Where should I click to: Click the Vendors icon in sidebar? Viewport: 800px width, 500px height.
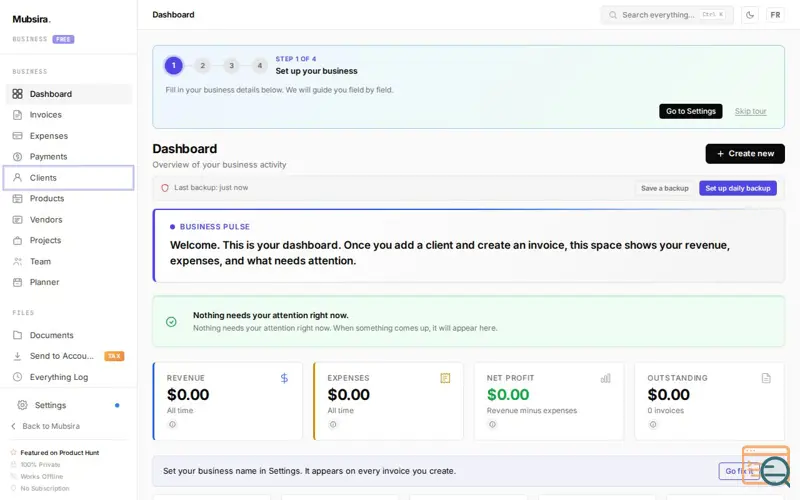tap(17, 219)
